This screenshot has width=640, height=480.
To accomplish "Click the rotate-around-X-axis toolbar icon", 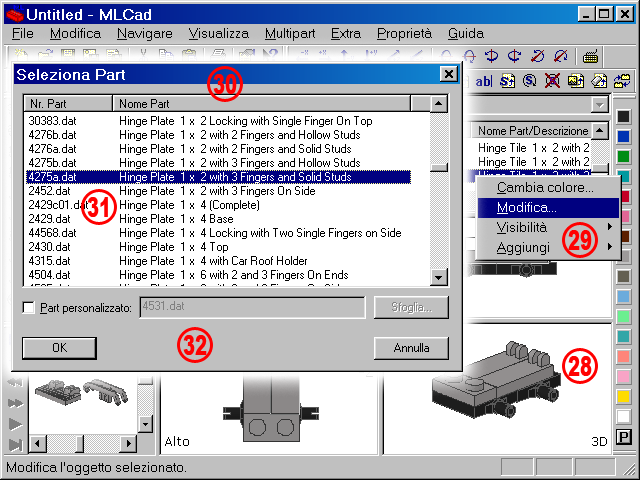I will click(x=469, y=56).
